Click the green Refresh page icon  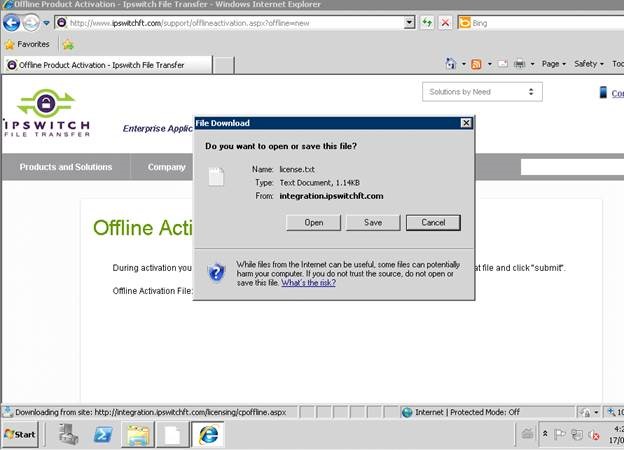pyautogui.click(x=427, y=23)
